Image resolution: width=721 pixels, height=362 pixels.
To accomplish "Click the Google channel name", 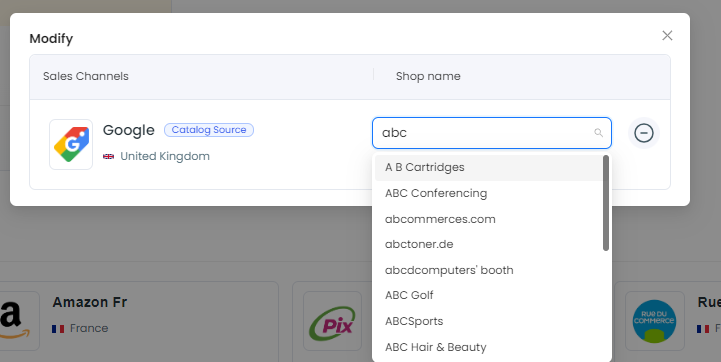I will [x=129, y=130].
